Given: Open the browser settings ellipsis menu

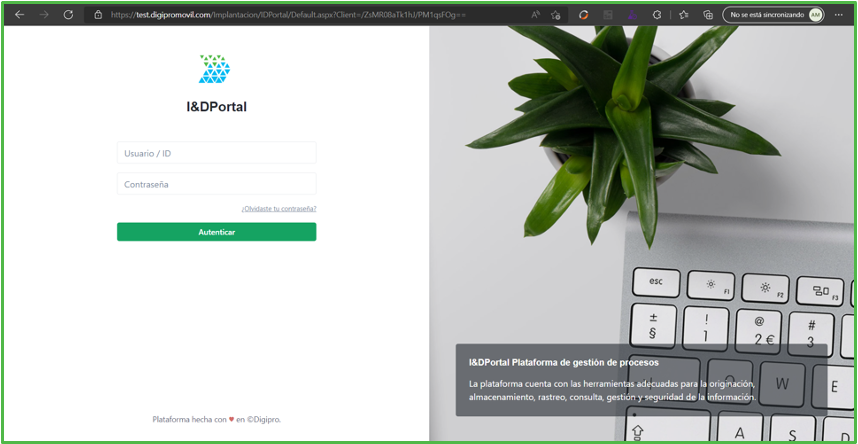Looking at the screenshot, I should pyautogui.click(x=838, y=15).
